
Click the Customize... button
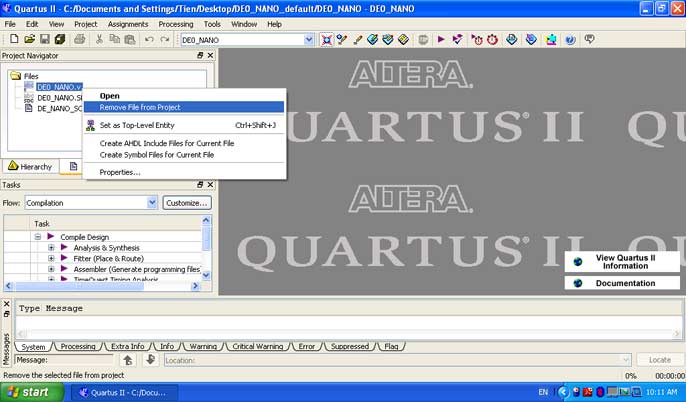[x=187, y=203]
